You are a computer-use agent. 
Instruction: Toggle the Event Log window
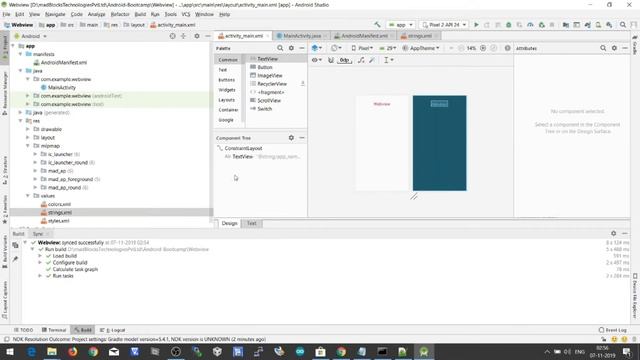click(613, 330)
